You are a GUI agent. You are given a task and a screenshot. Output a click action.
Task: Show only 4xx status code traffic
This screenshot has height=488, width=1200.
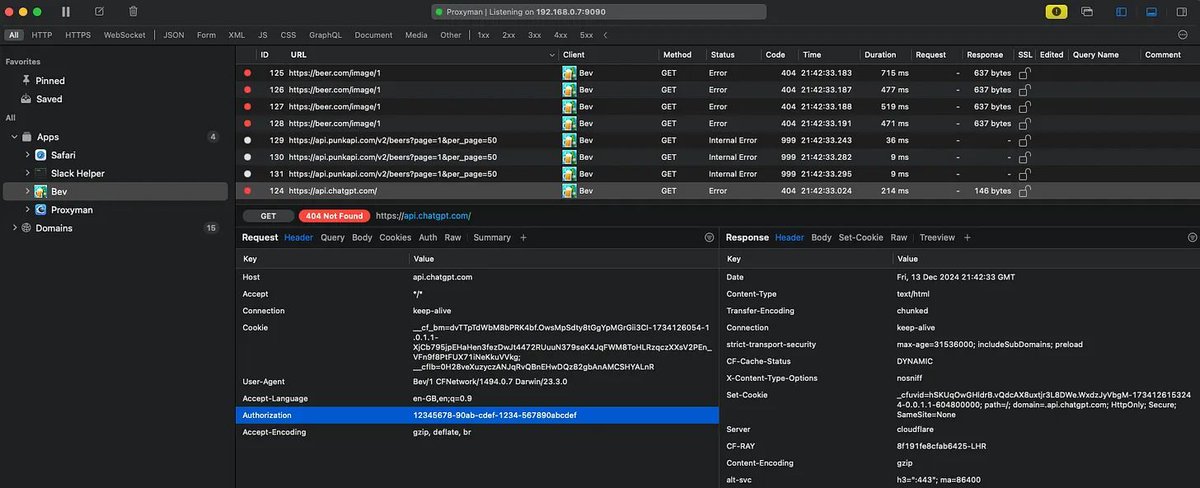560,34
